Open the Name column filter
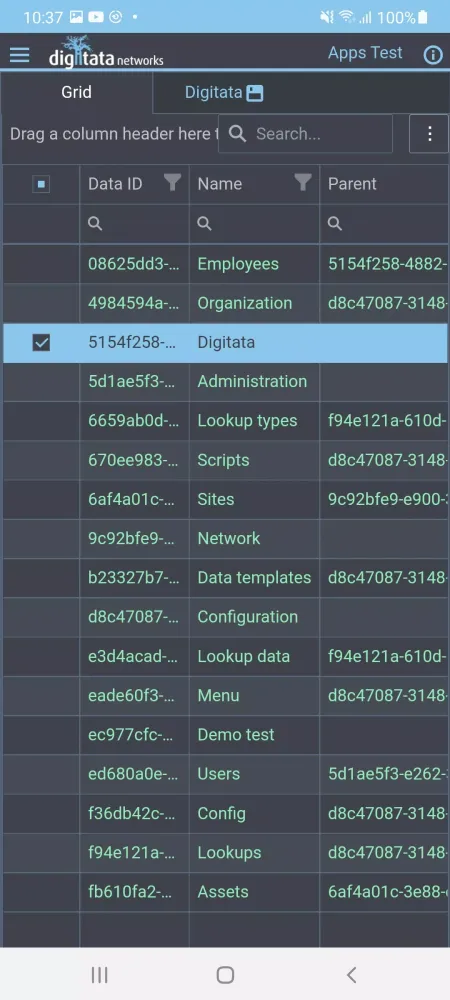 tap(303, 183)
